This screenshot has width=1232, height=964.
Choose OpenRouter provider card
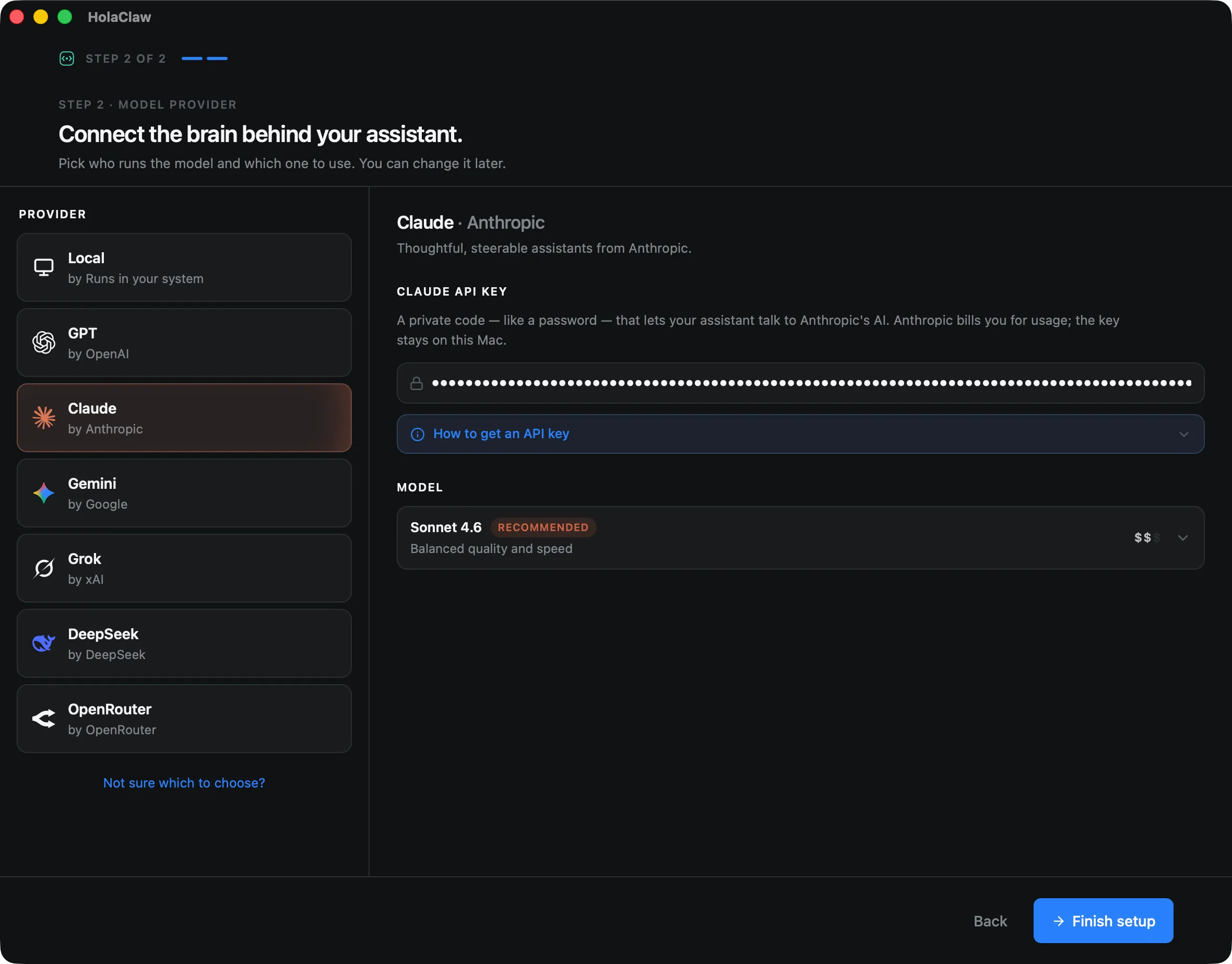[x=184, y=718]
